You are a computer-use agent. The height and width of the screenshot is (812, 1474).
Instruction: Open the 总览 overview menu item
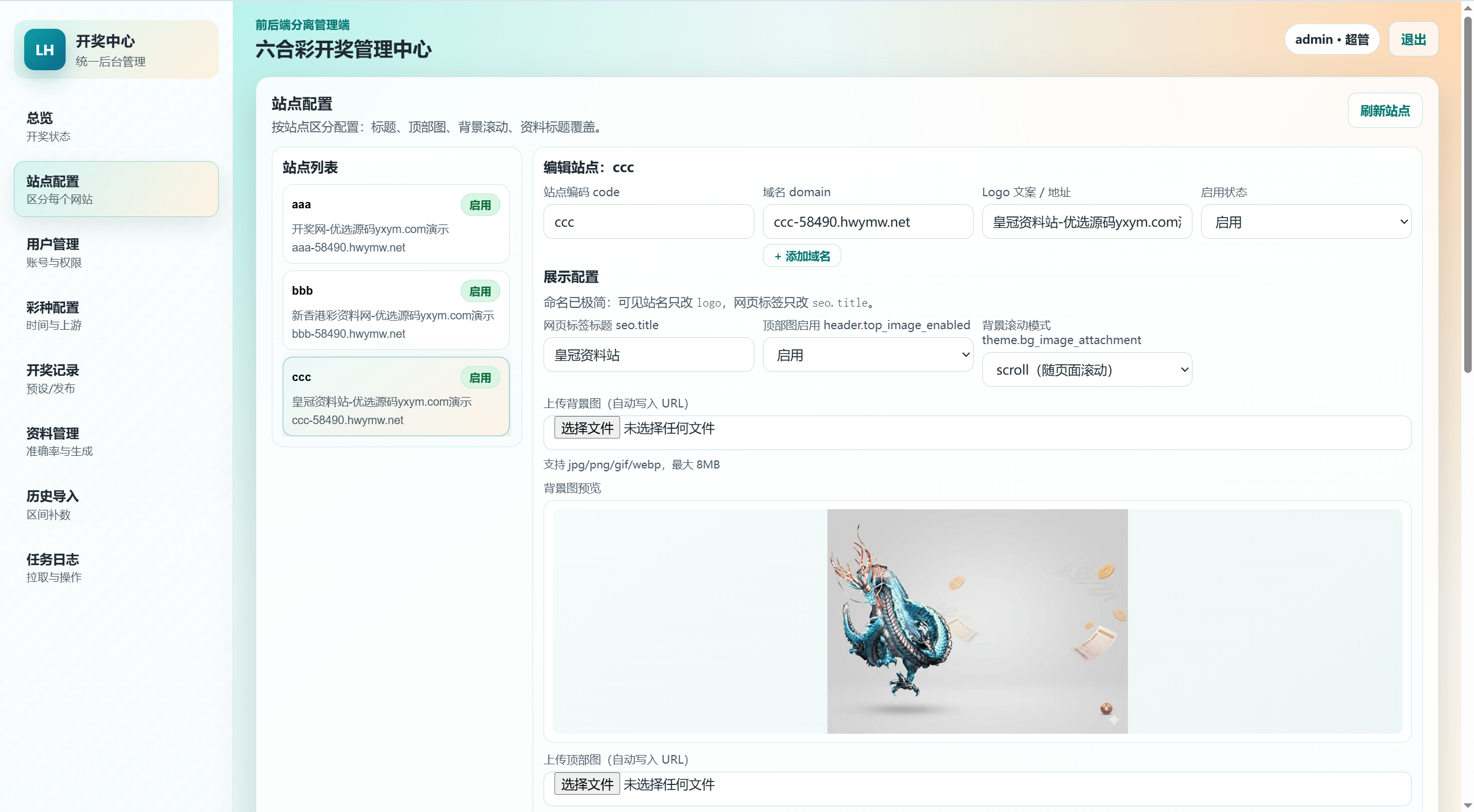click(116, 126)
